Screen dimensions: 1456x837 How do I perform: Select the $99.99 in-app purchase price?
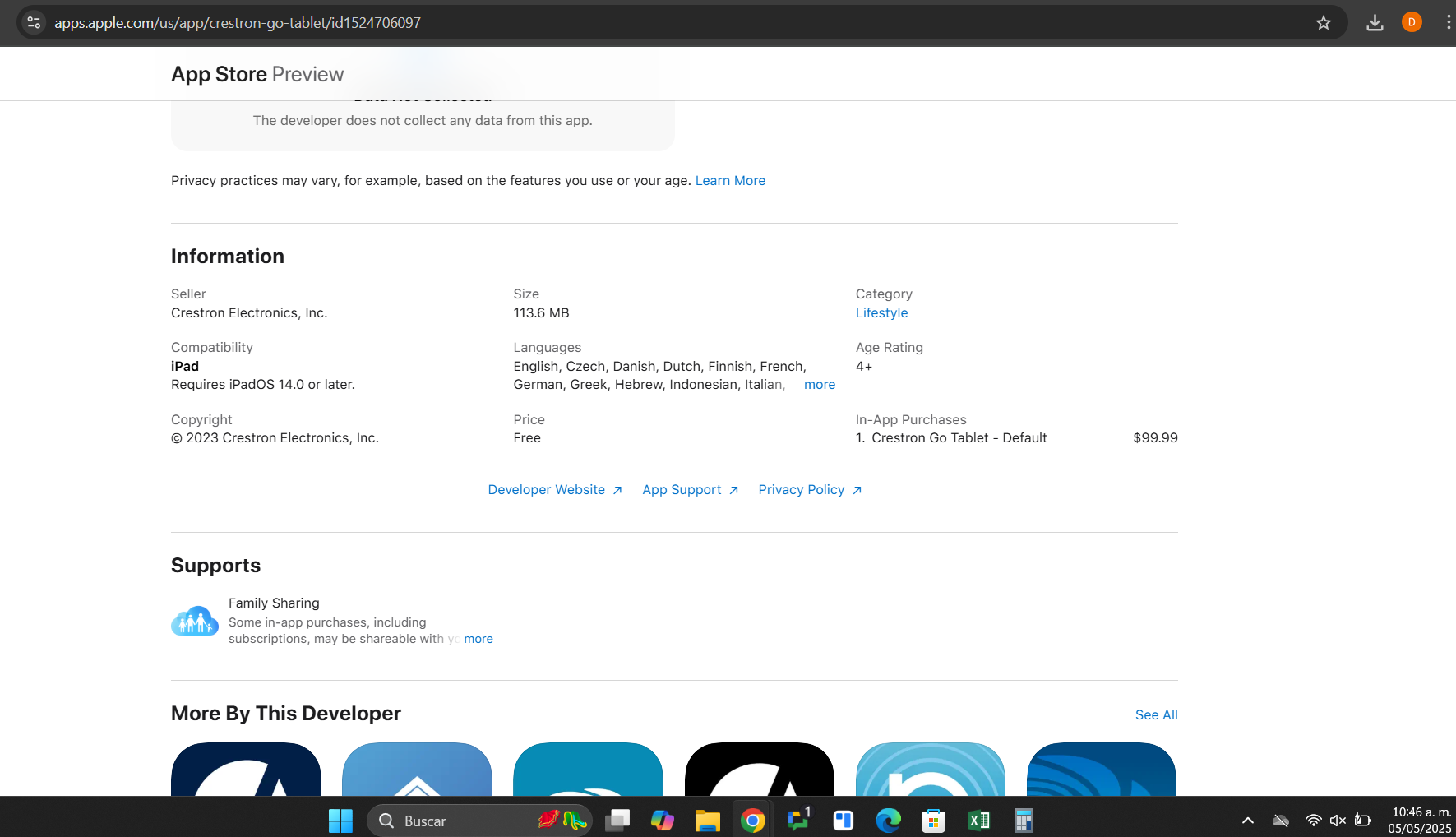click(1155, 437)
